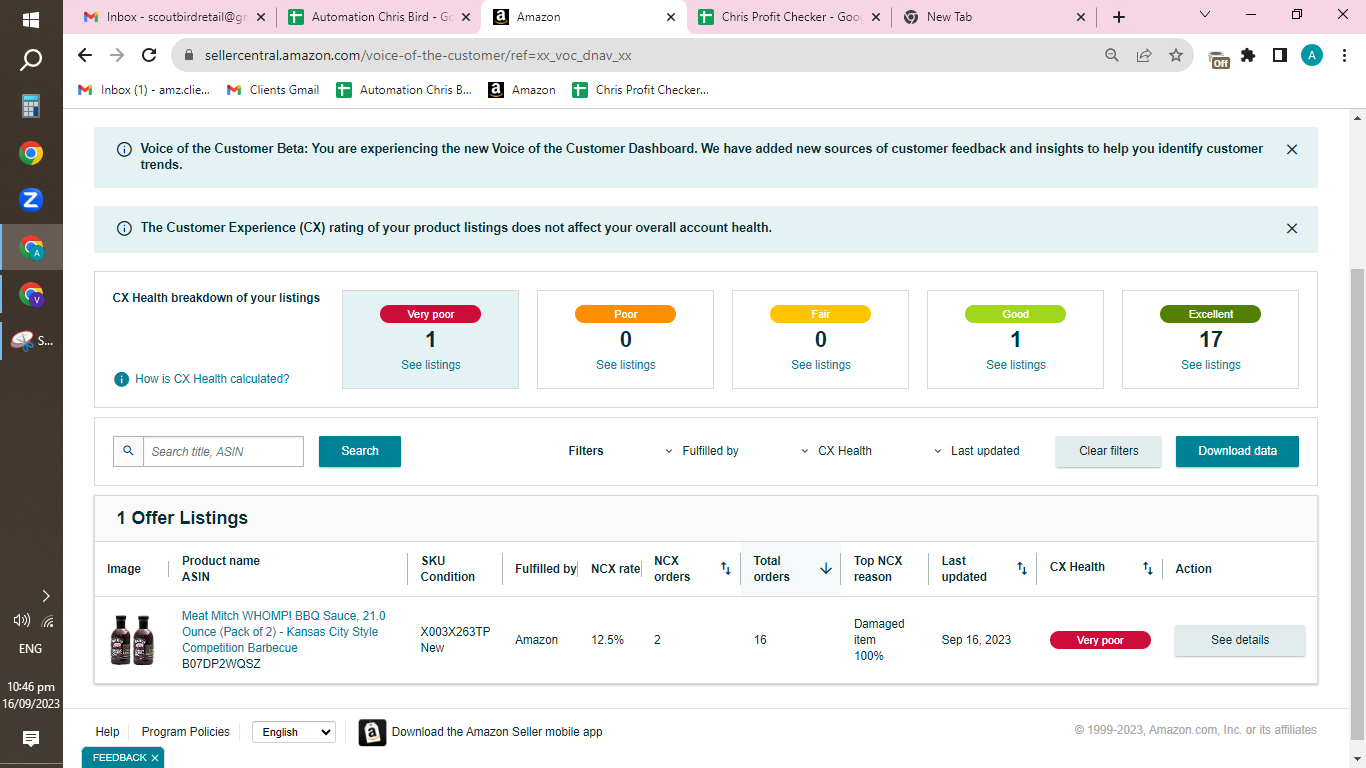Open the Clients Gmail bookmark
Image resolution: width=1366 pixels, height=768 pixels.
tap(273, 90)
